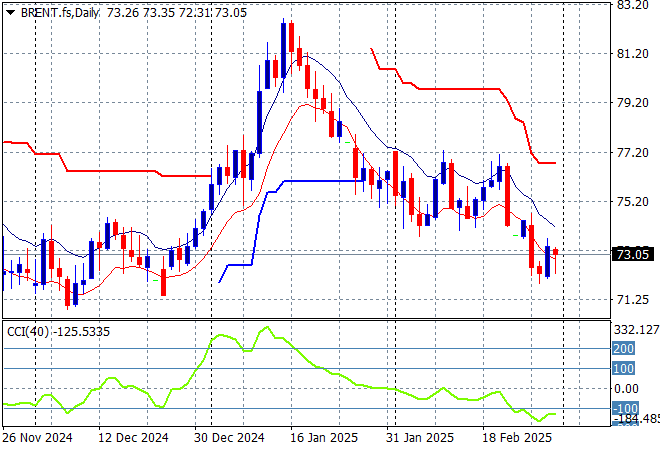Click the 83.20 price axis label
660x450 pixels.
point(632,5)
